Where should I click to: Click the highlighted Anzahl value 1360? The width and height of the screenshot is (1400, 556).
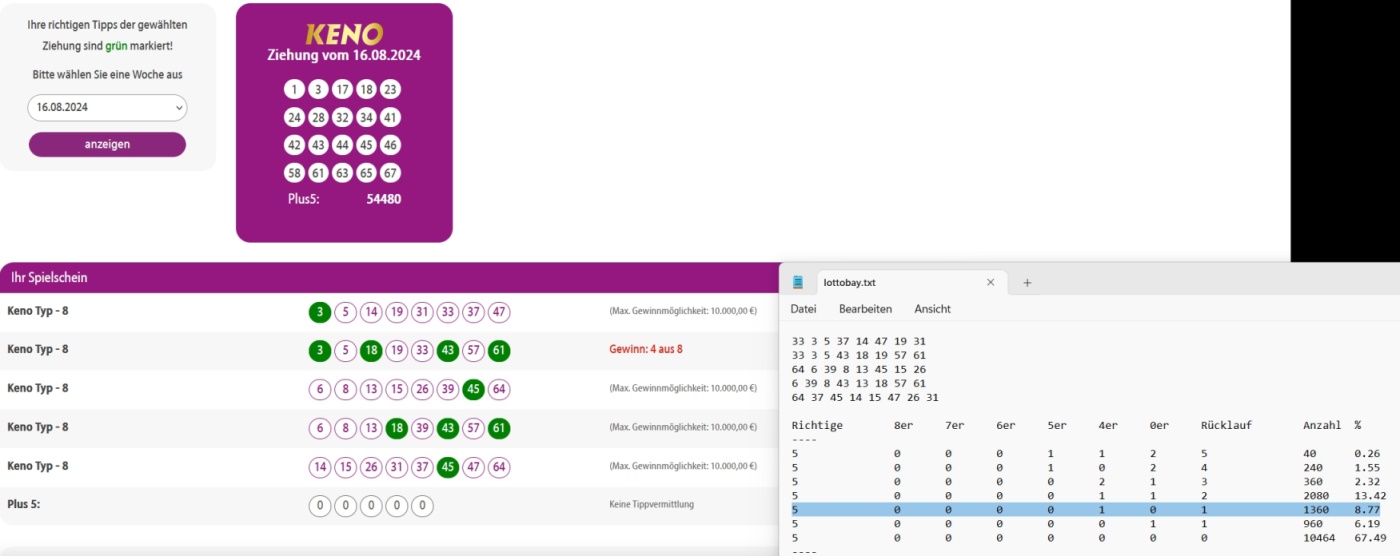coord(1316,510)
